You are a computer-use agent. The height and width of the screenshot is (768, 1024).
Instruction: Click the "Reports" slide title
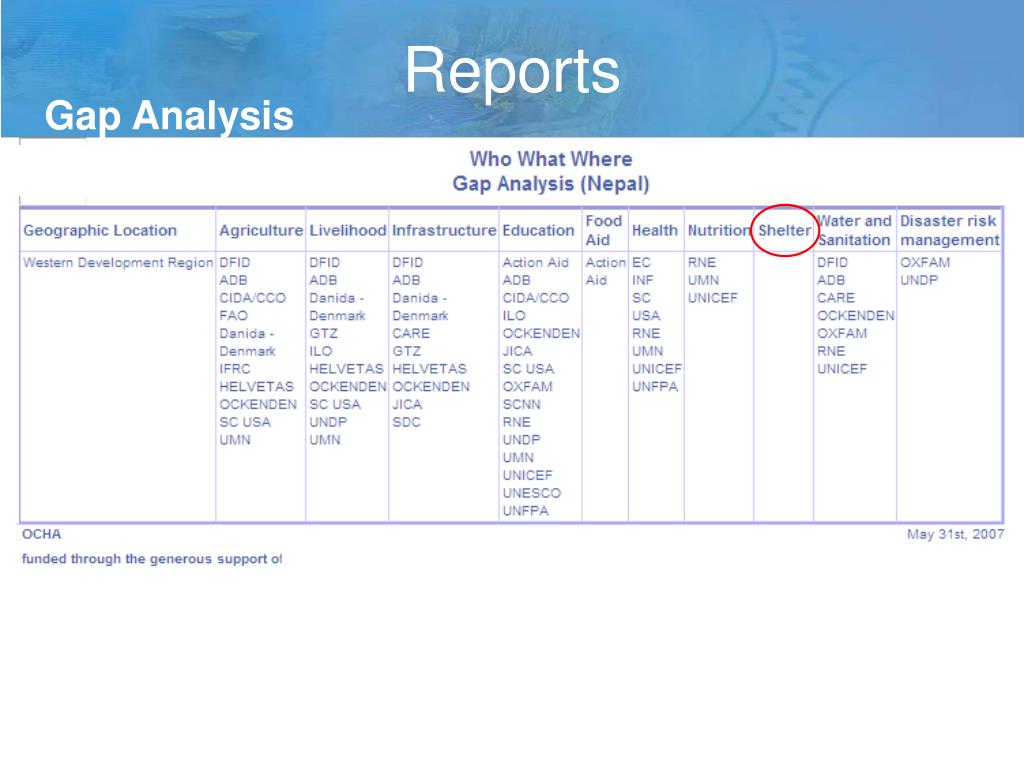[512, 71]
